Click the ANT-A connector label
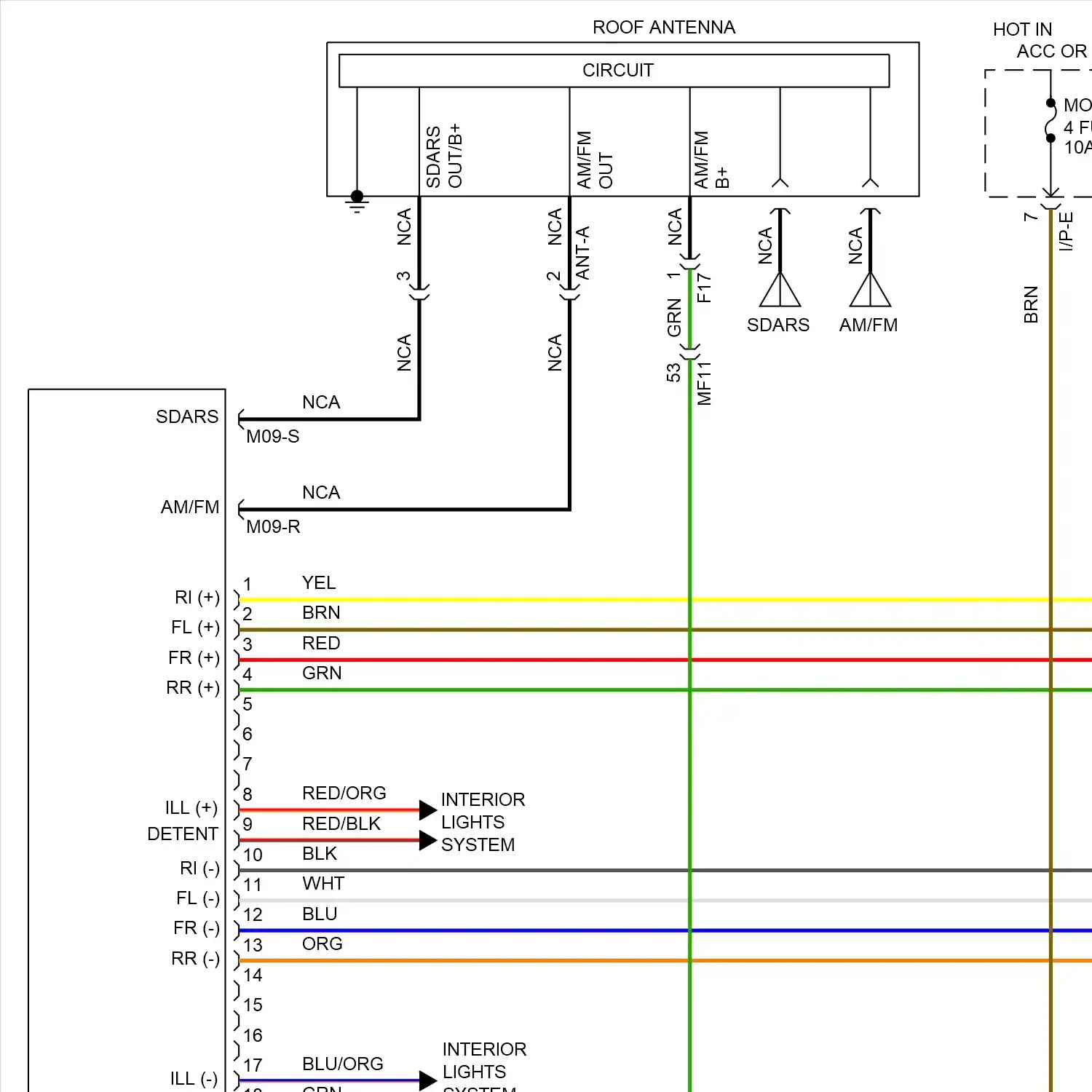Screen dimensions: 1092x1092 pyautogui.click(x=582, y=253)
